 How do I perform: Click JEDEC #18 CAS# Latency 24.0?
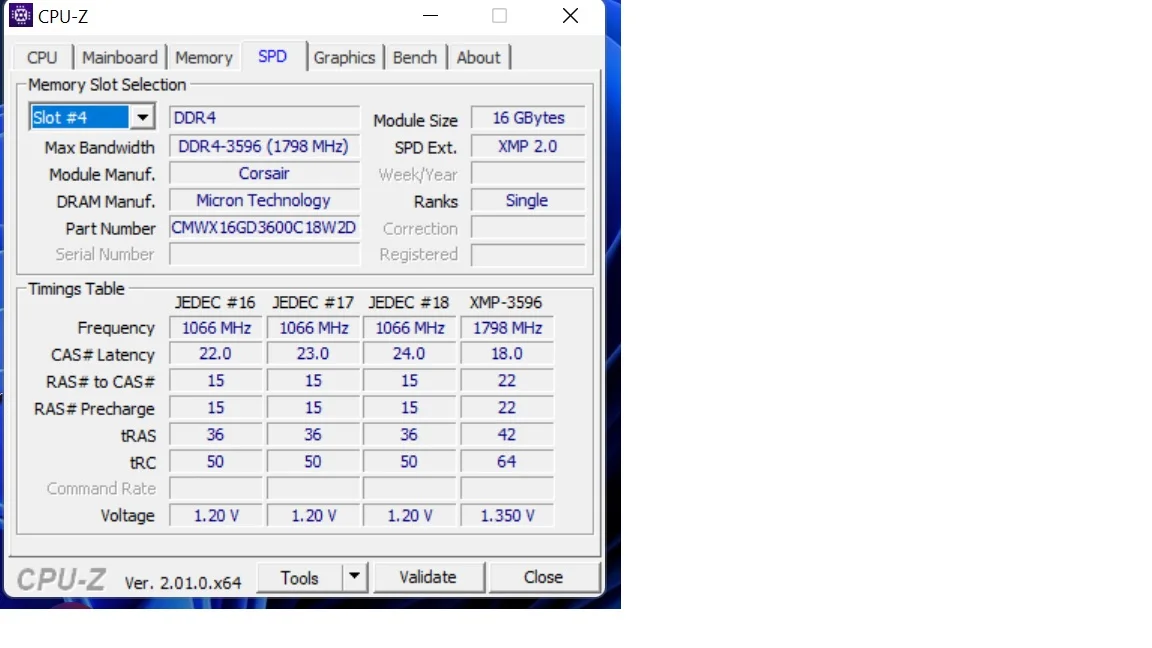click(x=409, y=354)
